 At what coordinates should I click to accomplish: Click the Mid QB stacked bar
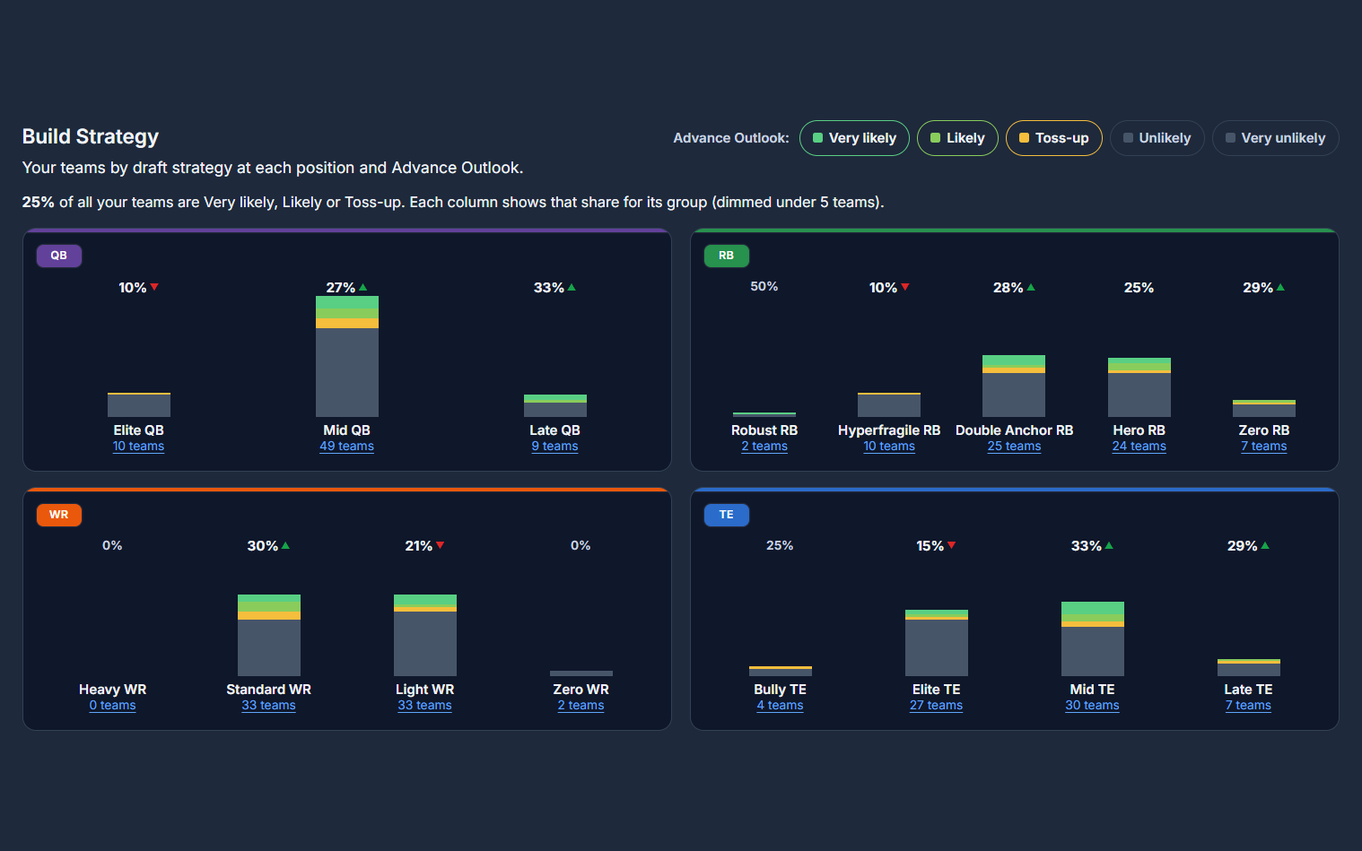(x=347, y=356)
